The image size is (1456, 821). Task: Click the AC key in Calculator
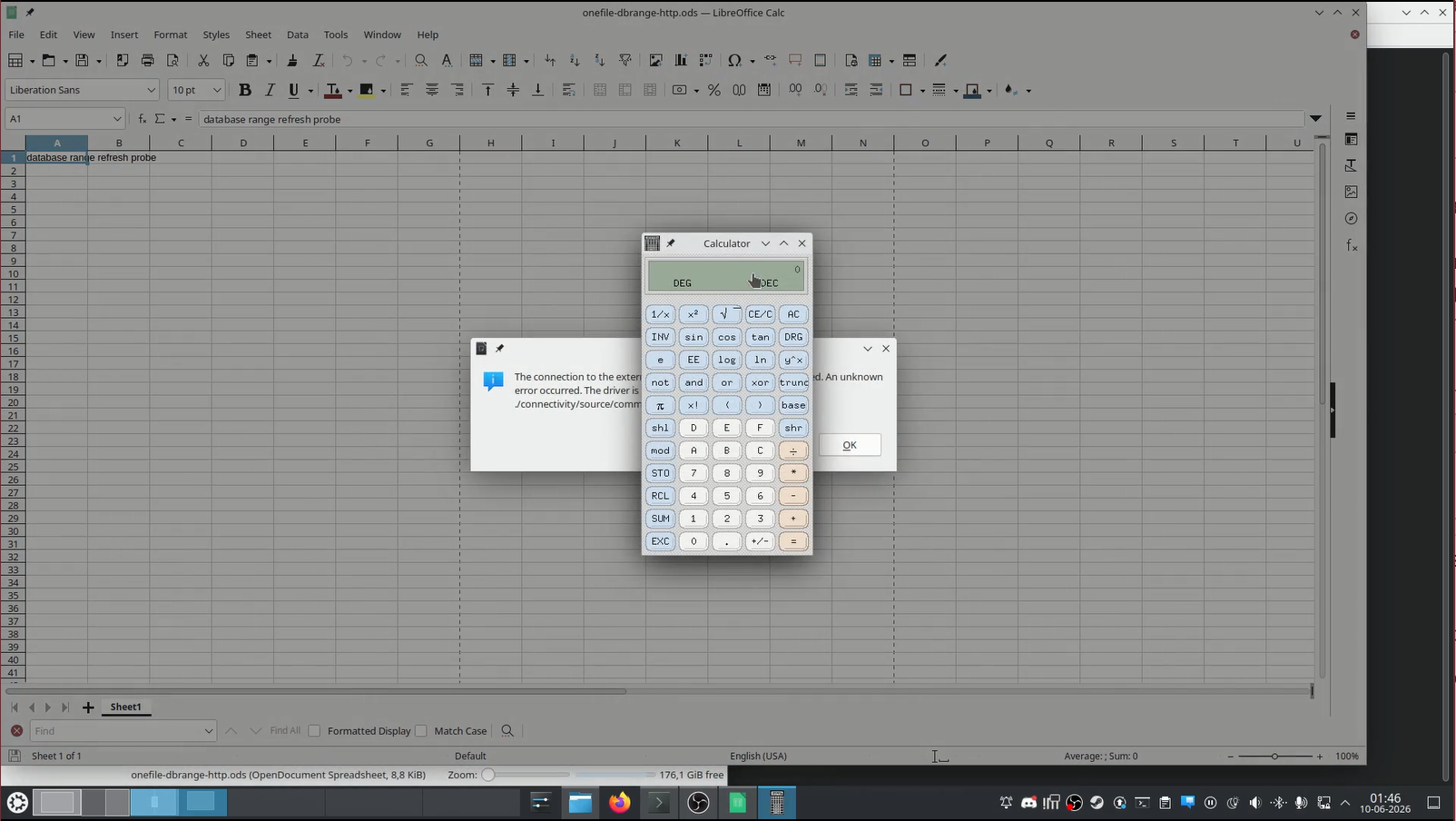click(793, 314)
